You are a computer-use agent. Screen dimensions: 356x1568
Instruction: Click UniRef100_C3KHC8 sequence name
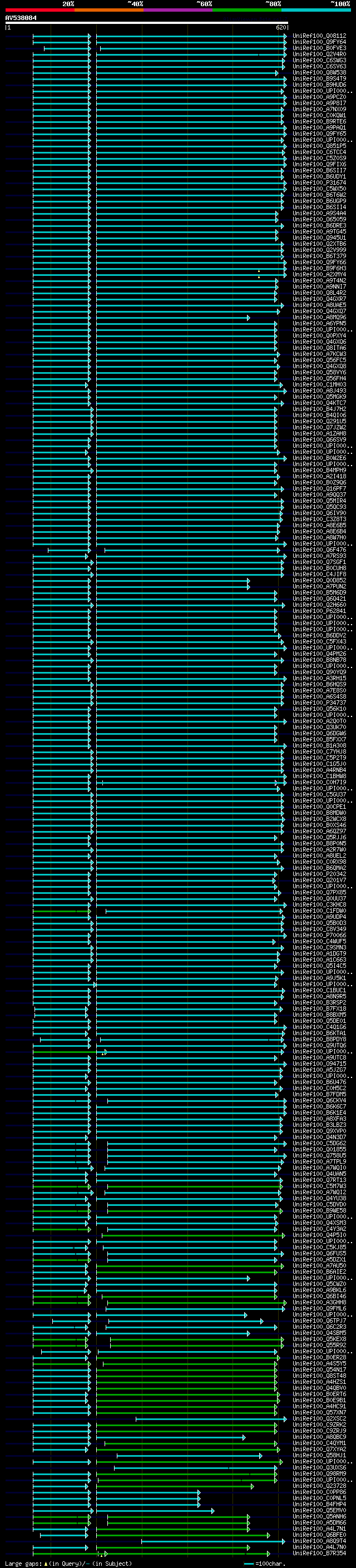point(319,904)
